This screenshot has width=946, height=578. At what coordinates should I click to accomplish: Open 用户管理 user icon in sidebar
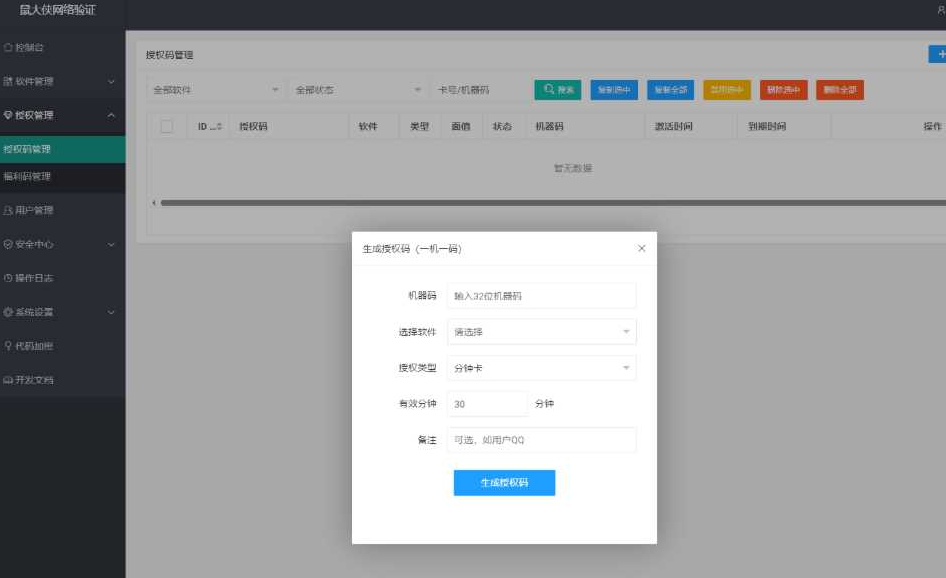click(x=8, y=210)
